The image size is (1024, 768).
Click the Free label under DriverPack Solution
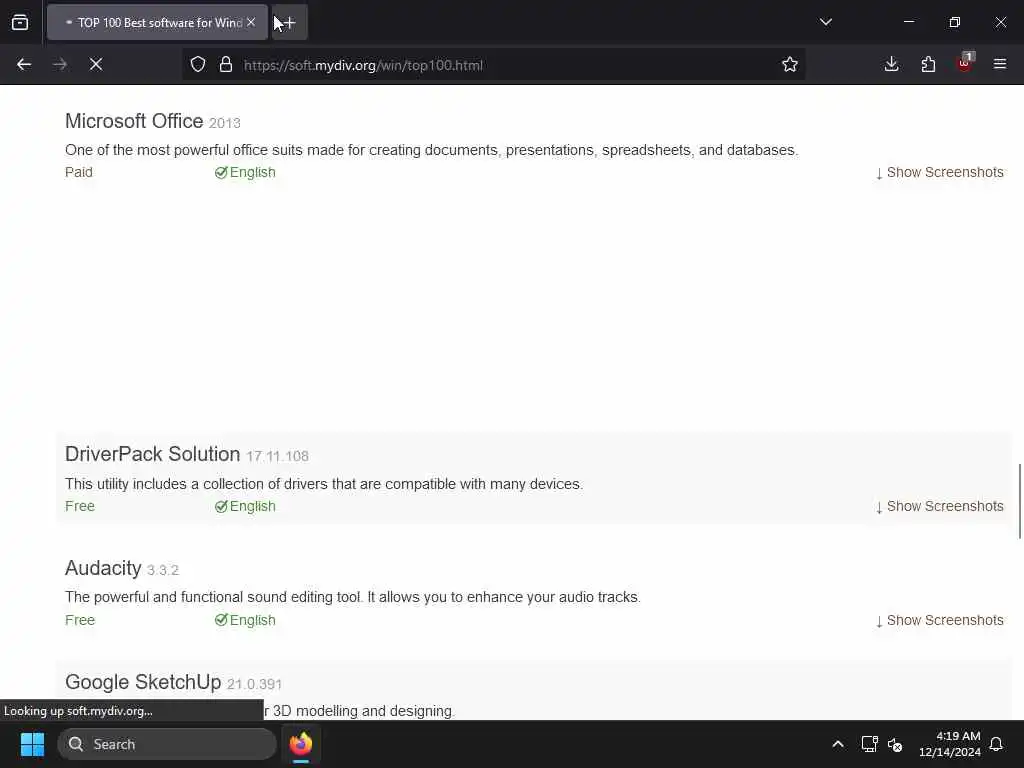(80, 507)
